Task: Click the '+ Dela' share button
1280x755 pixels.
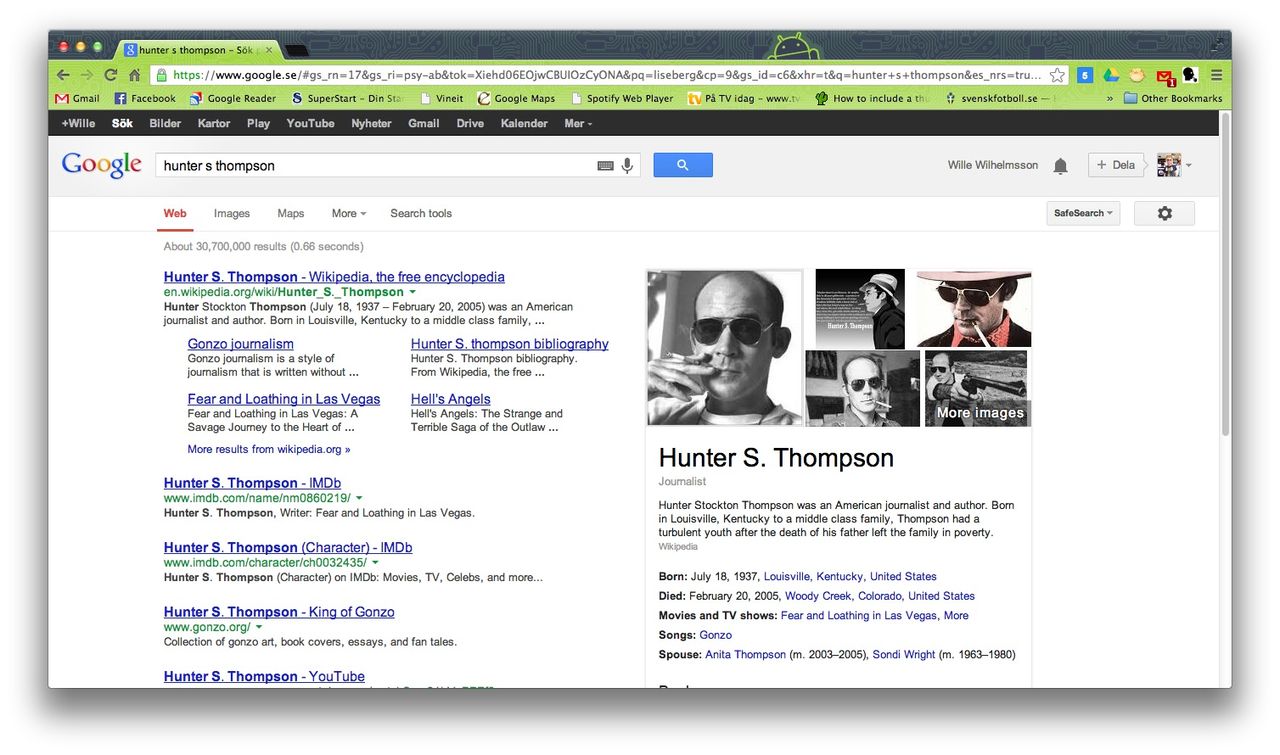Action: (x=1116, y=165)
